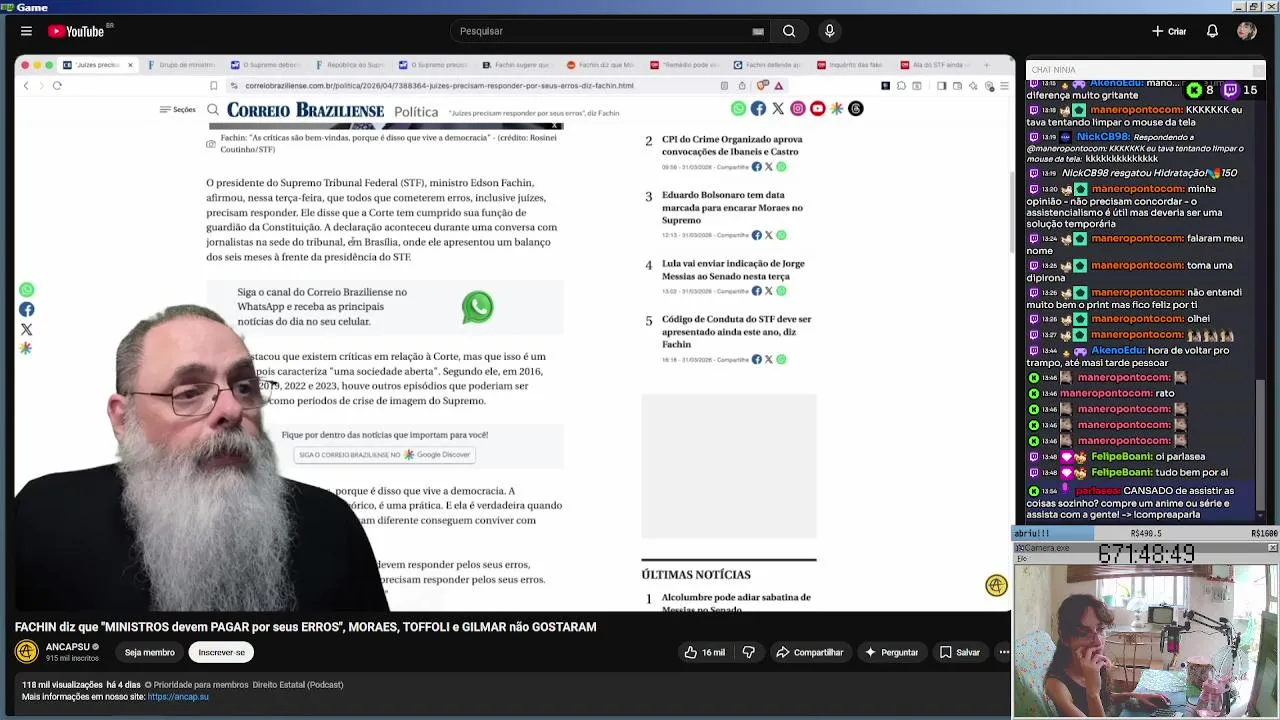1280x720 pixels.
Task: Like the video with 16 mil
Action: click(704, 652)
